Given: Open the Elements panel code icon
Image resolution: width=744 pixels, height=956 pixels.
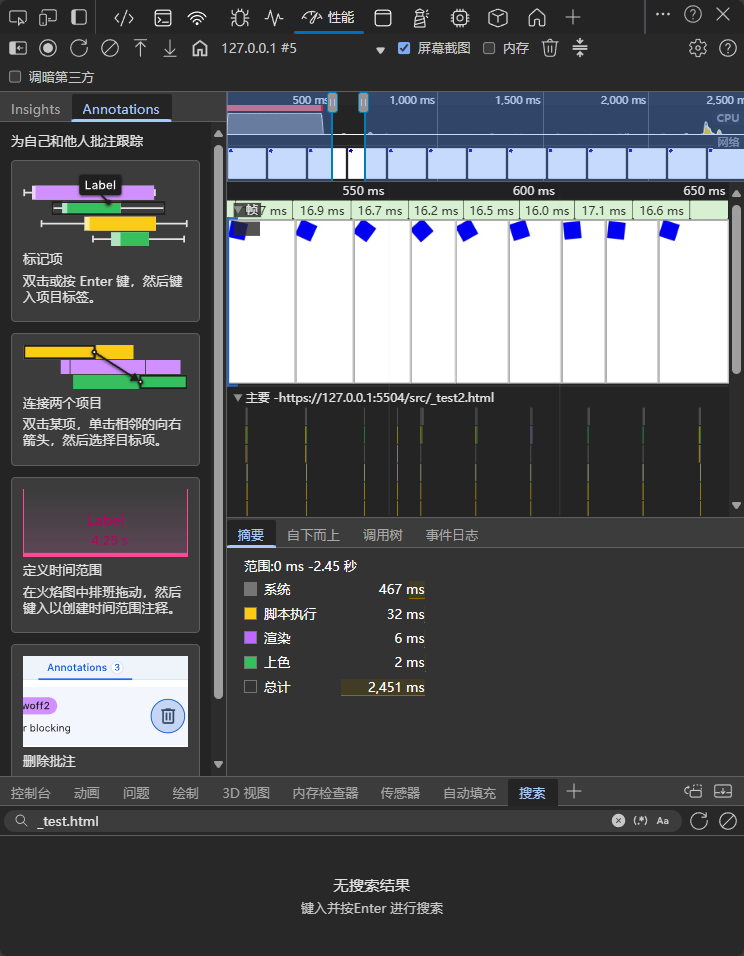Looking at the screenshot, I should [x=123, y=17].
